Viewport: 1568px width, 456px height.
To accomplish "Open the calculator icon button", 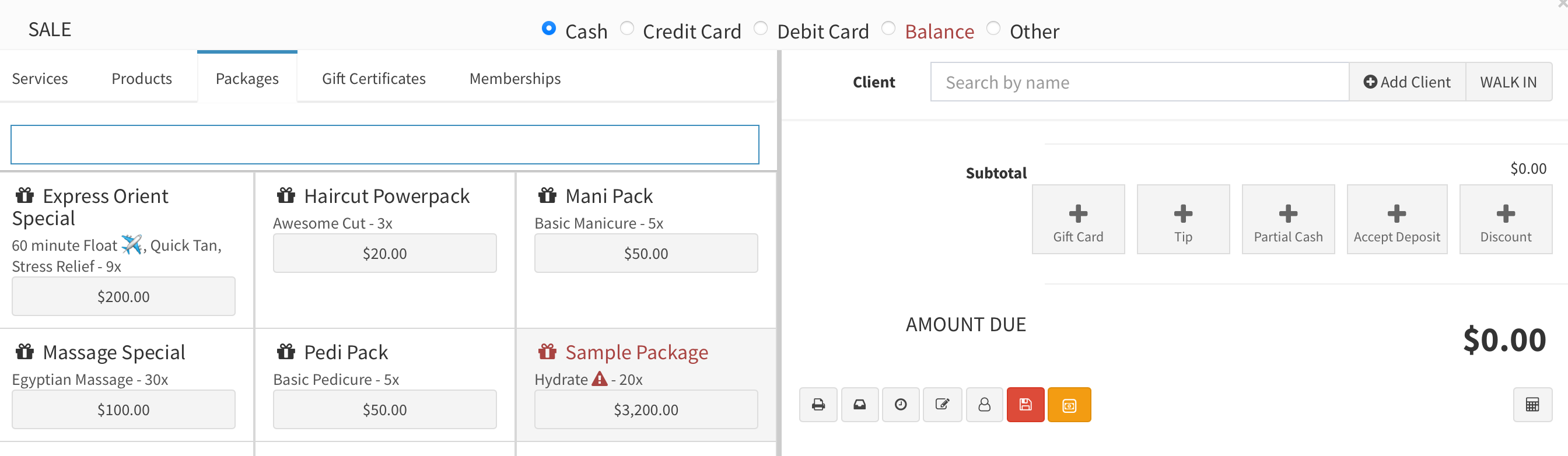I will click(1532, 405).
